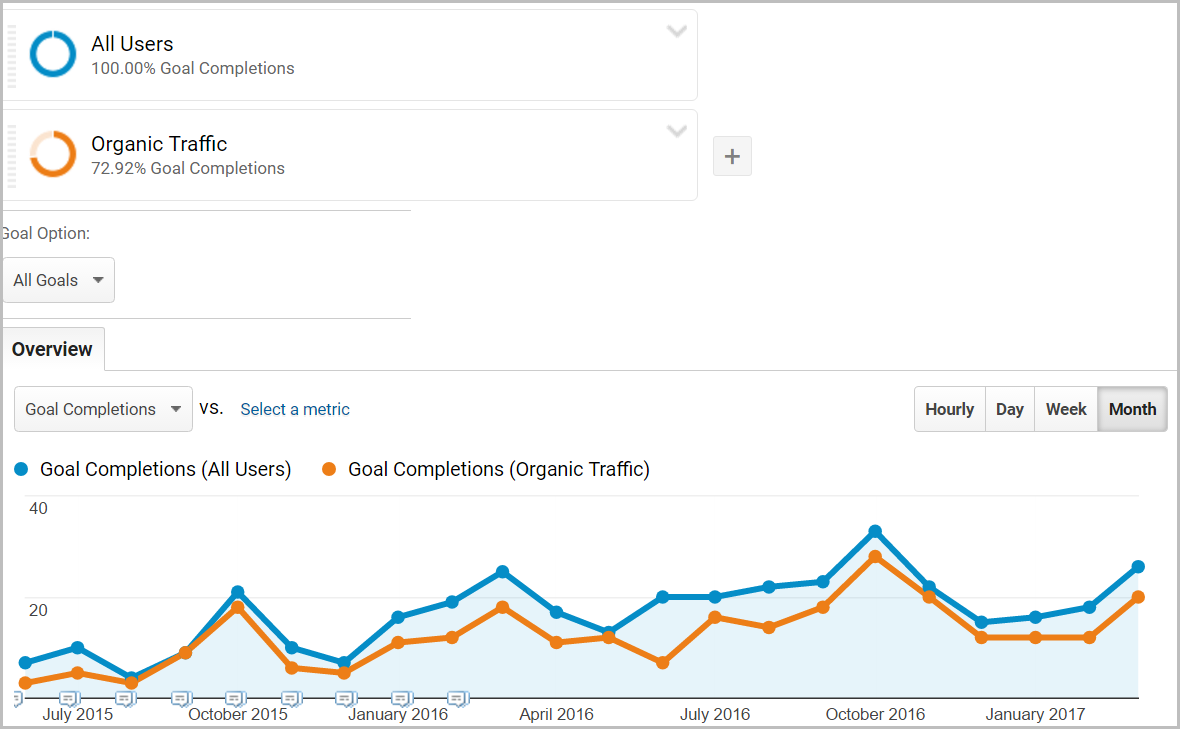Image resolution: width=1180 pixels, height=729 pixels.
Task: Select the Month view button
Action: click(1132, 409)
